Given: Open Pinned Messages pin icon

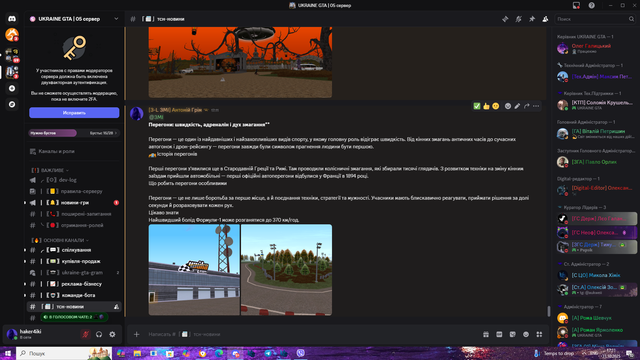Looking at the screenshot, I should (x=532, y=19).
